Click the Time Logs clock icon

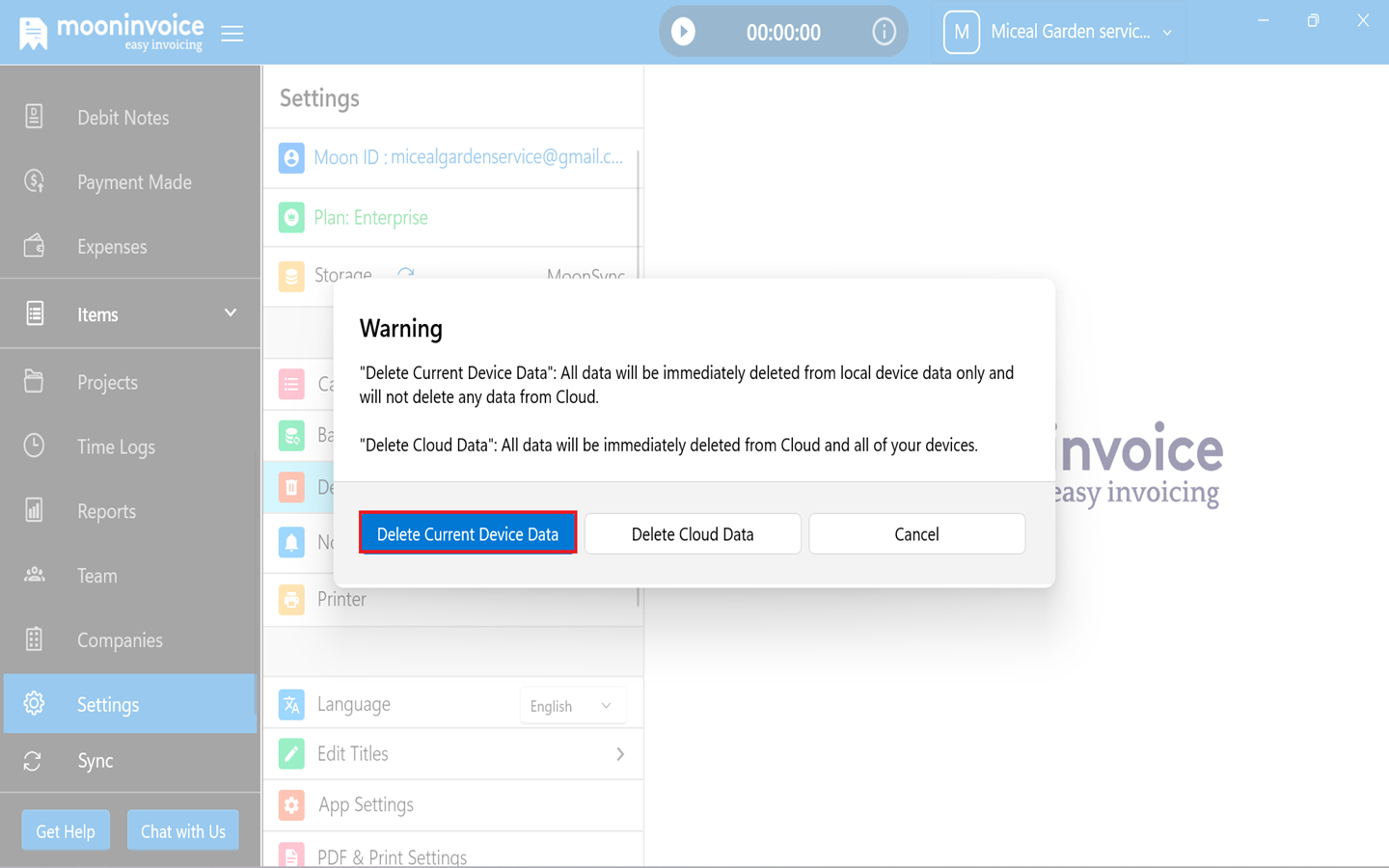click(34, 446)
